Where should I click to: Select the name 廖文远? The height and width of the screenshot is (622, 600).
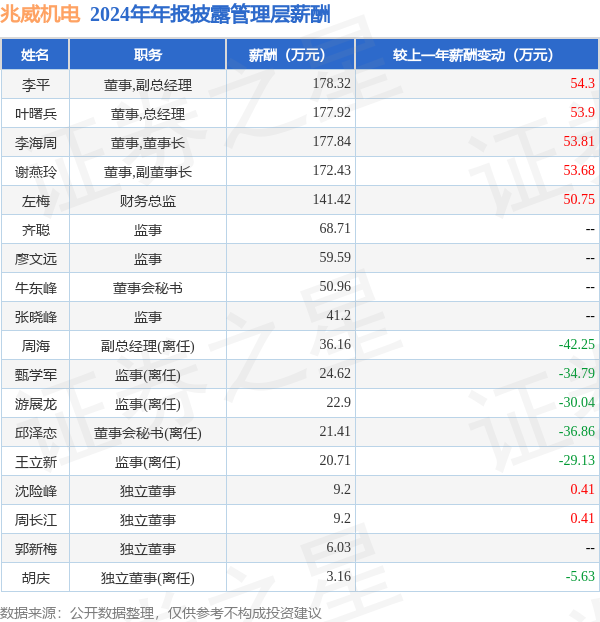coord(35,259)
